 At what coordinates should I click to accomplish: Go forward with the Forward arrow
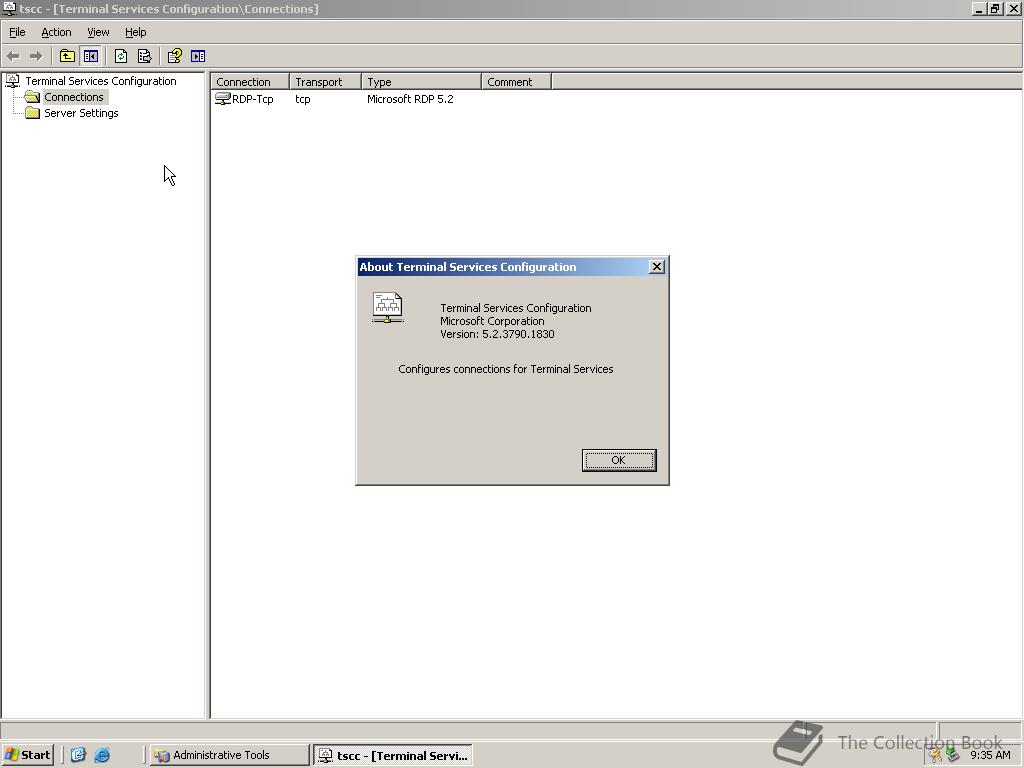point(36,56)
